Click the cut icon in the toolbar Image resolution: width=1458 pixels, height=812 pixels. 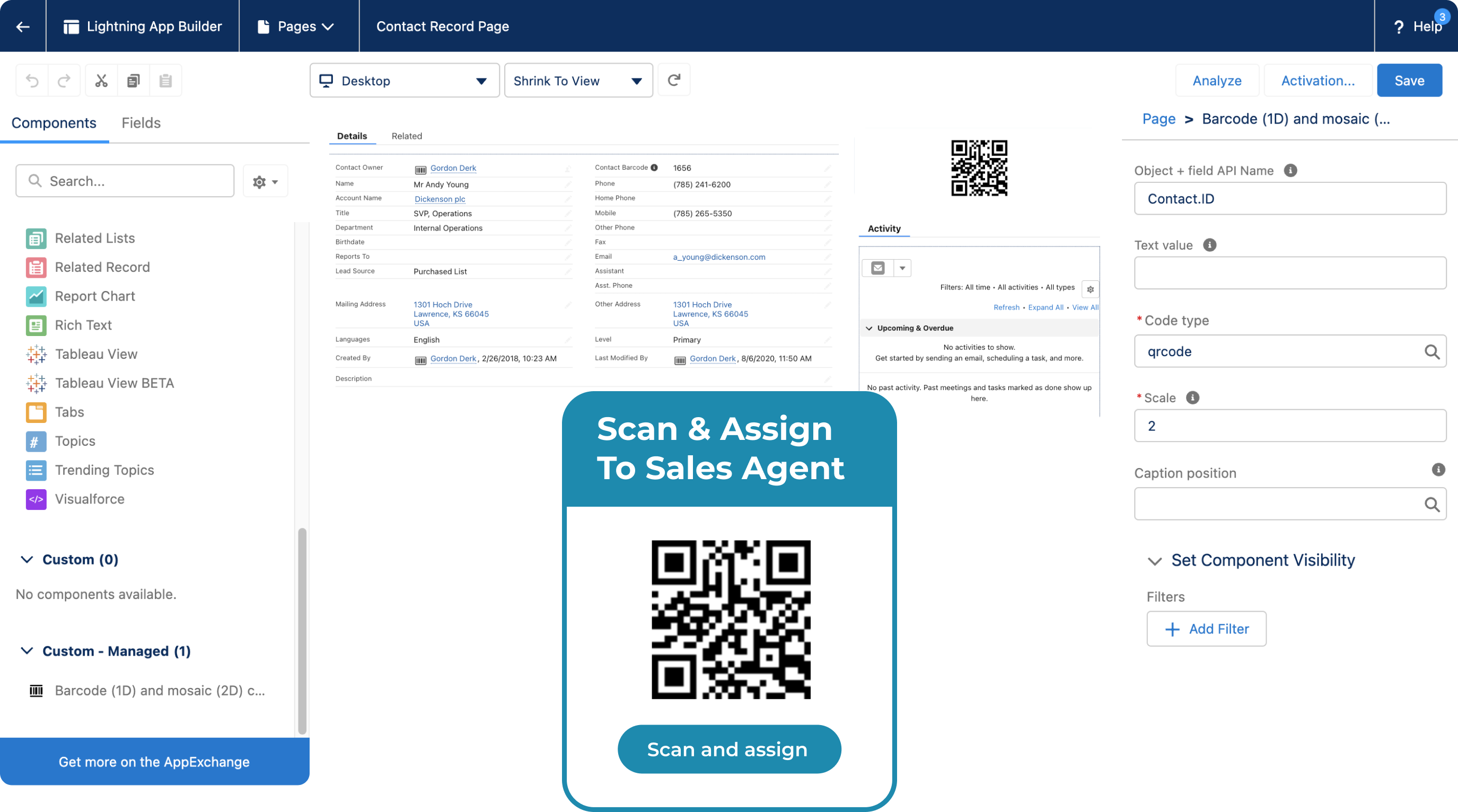(101, 81)
